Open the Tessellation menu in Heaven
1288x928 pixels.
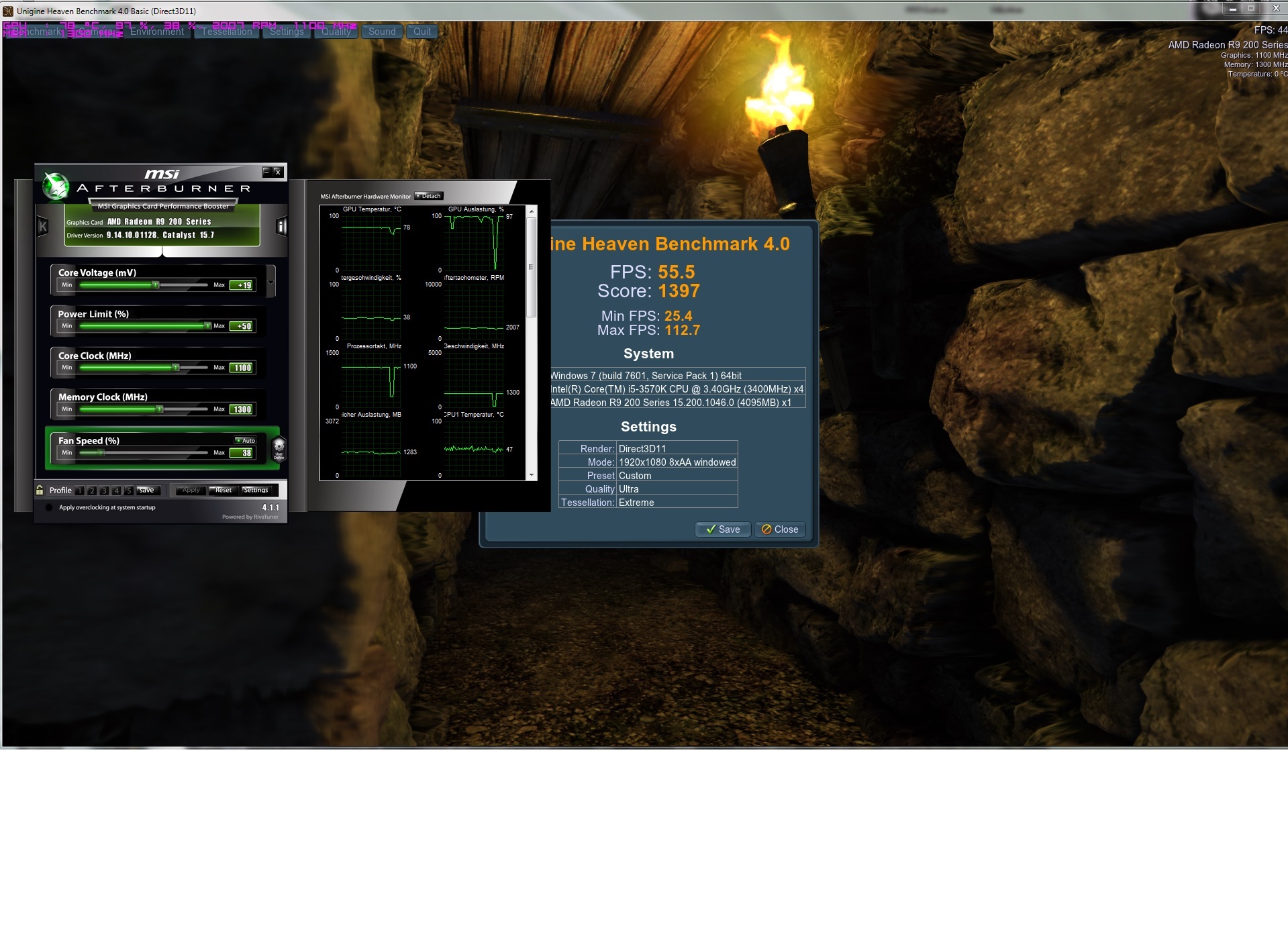click(227, 32)
